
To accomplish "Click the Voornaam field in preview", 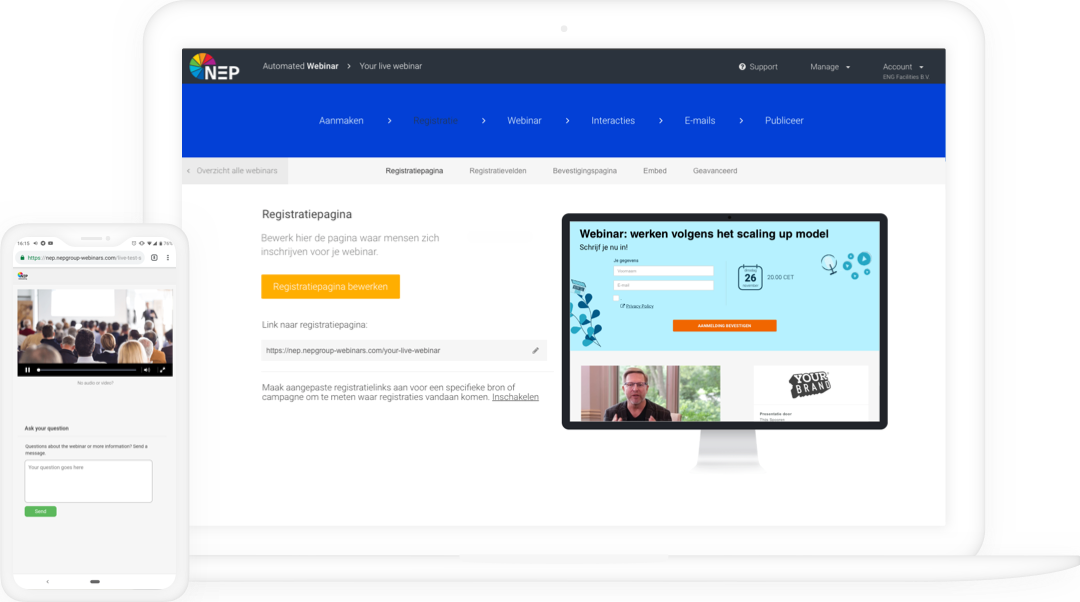I will tap(663, 271).
